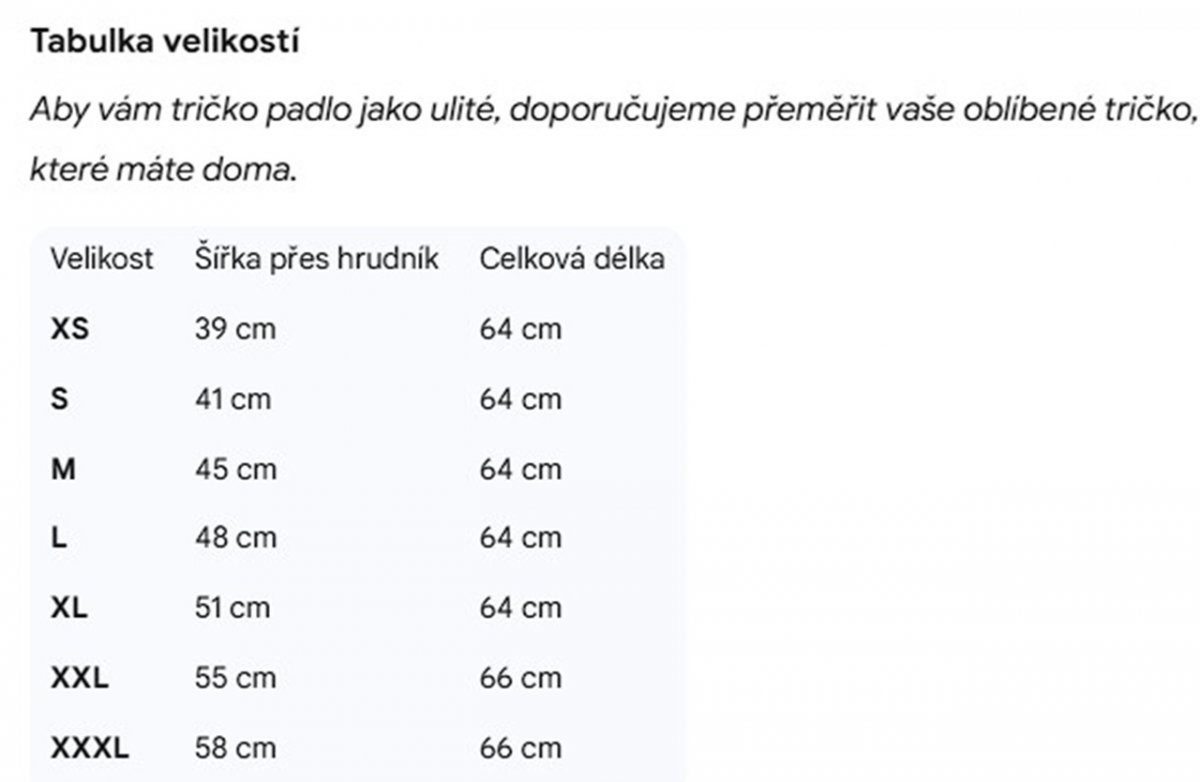Click the 51 cm chest width value
Image resolution: width=1200 pixels, height=782 pixels.
233,607
